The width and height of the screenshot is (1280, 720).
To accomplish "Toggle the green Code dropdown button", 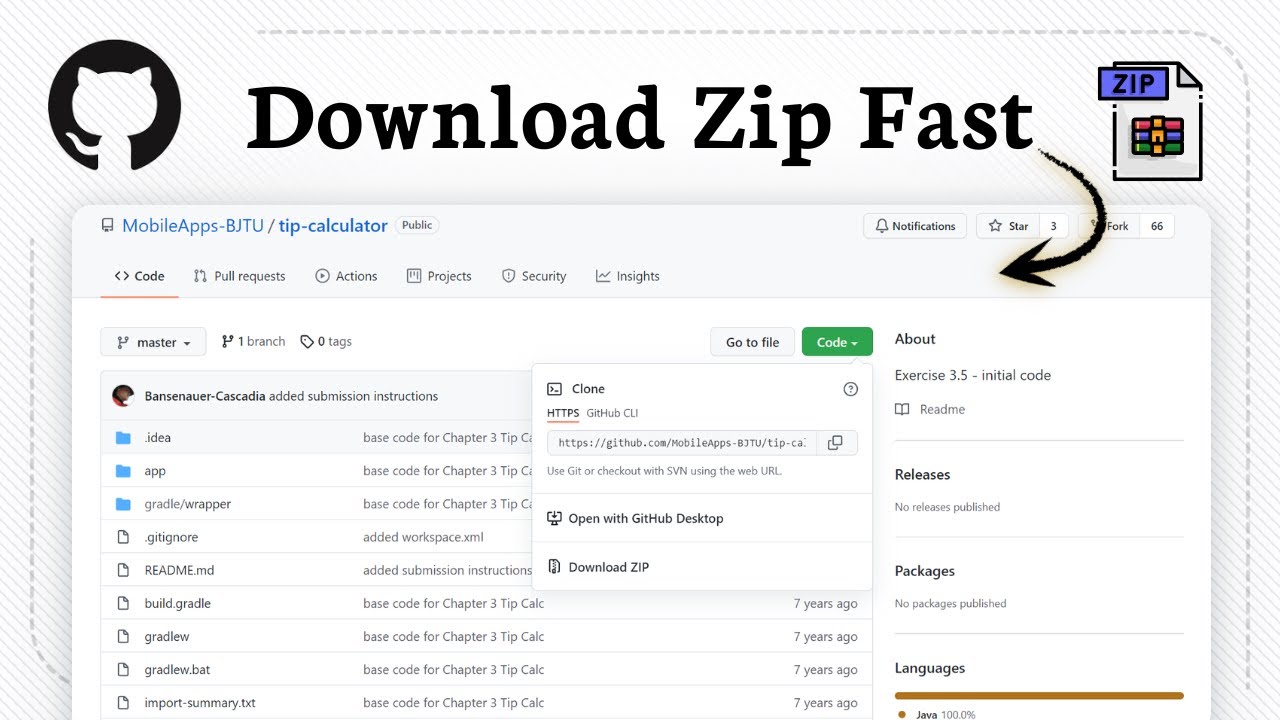I will coord(837,342).
